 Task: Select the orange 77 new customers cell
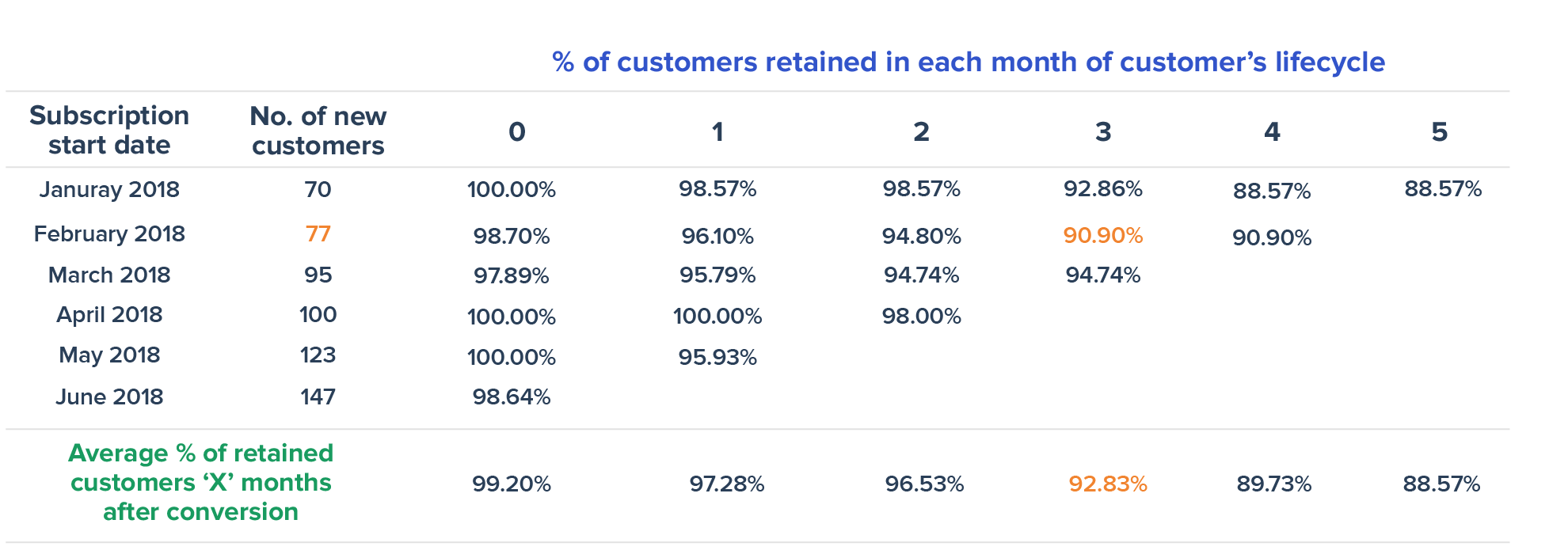(x=318, y=234)
